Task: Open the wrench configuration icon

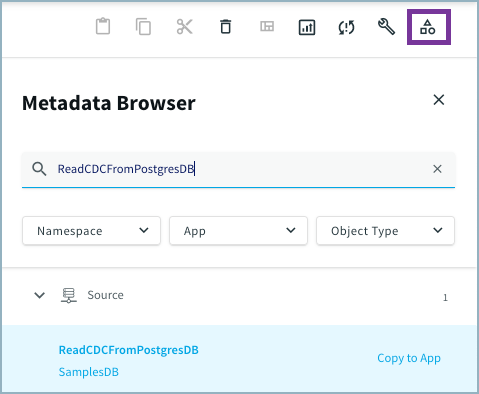Action: point(386,27)
